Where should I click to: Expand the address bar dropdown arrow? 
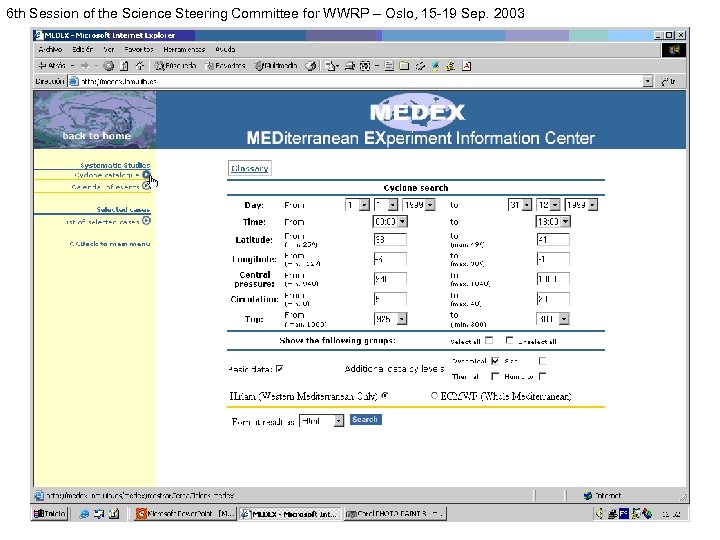point(647,81)
